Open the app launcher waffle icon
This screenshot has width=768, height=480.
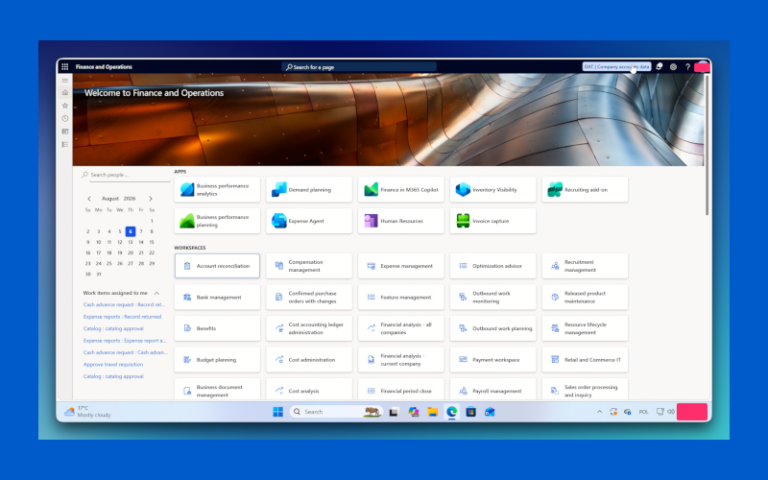click(65, 67)
